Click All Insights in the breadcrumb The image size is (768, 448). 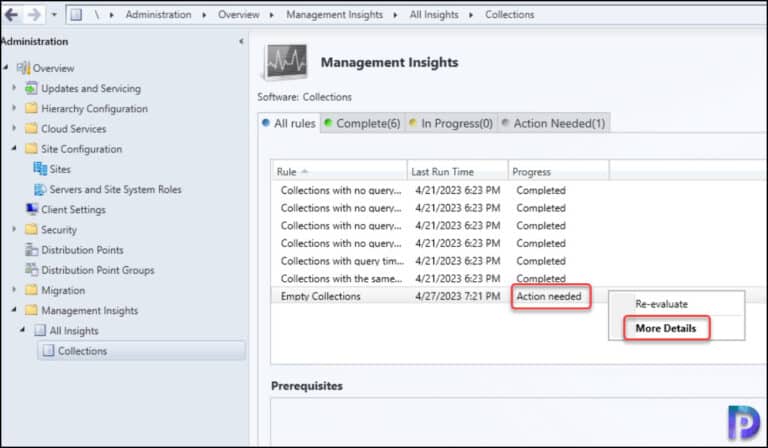[x=434, y=15]
